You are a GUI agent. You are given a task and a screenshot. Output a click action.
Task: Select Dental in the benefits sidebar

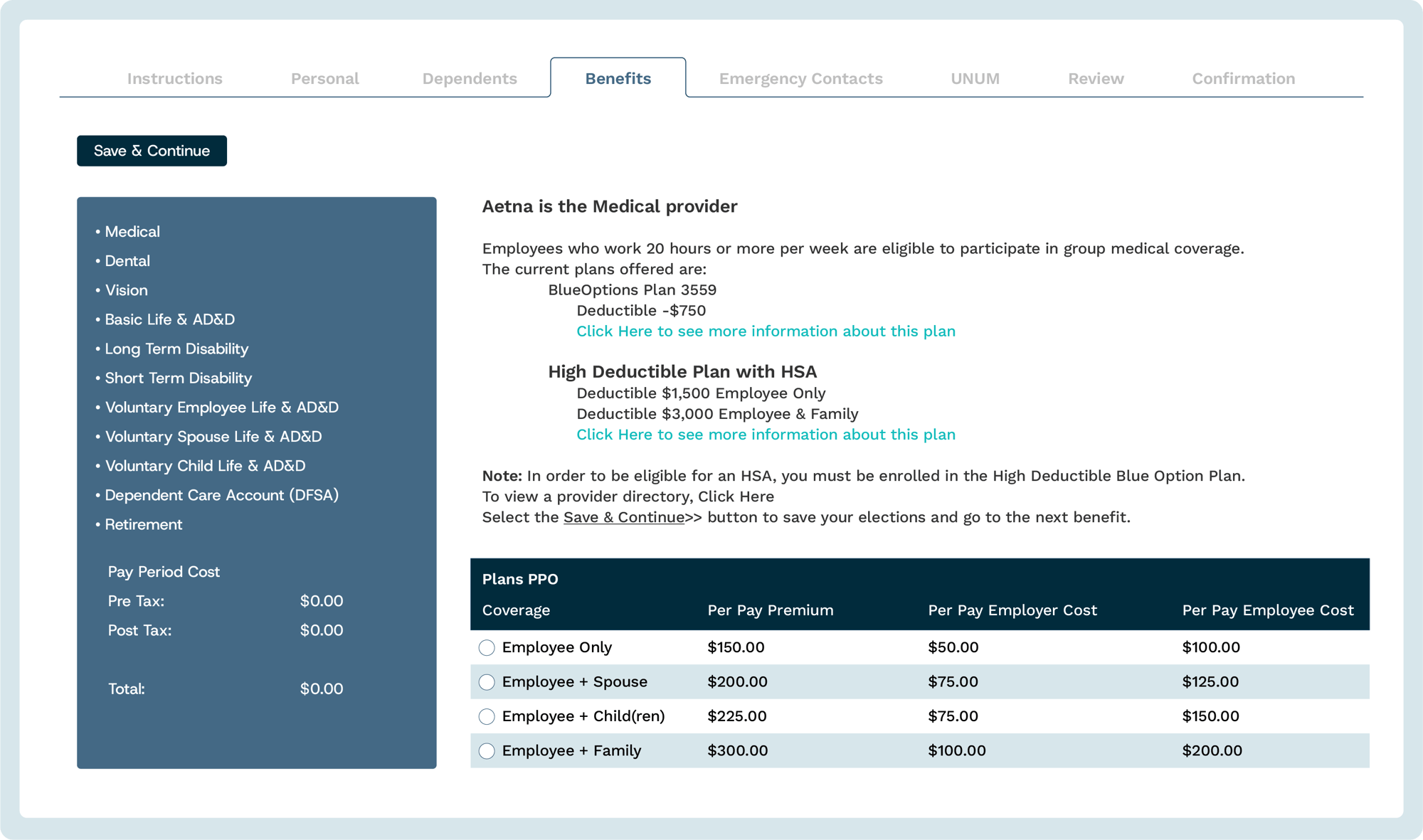pos(127,261)
